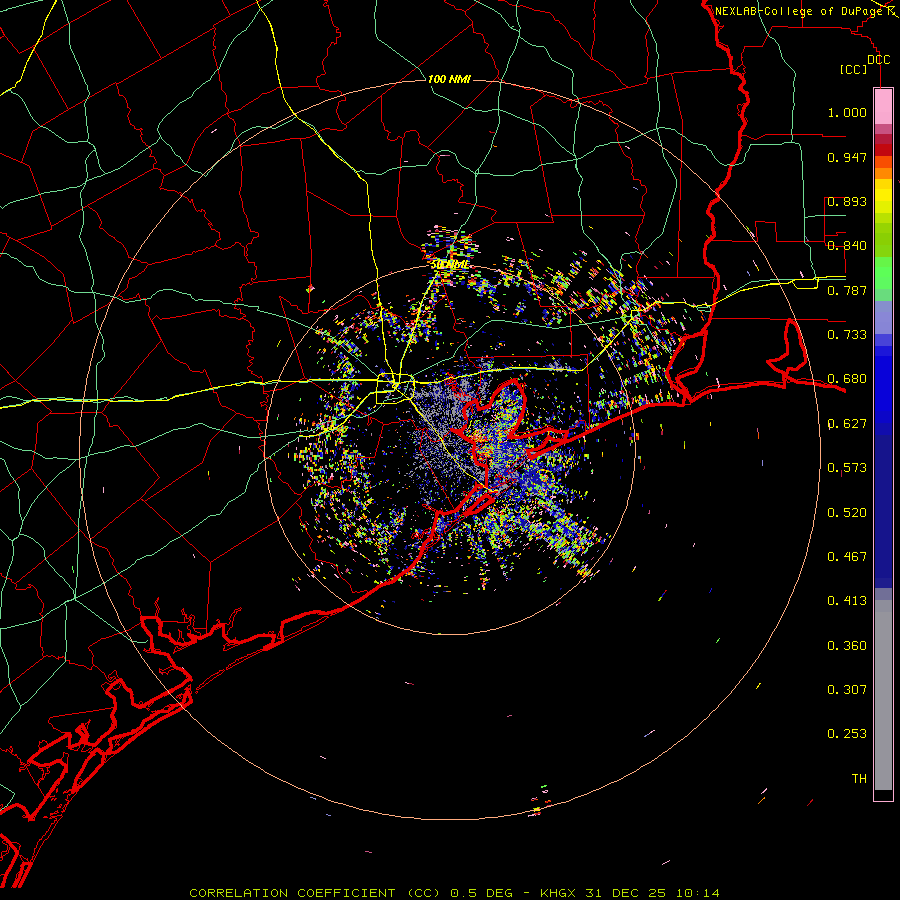Pick the pink segment of the color bar
The height and width of the screenshot is (900, 900).
pos(883,107)
